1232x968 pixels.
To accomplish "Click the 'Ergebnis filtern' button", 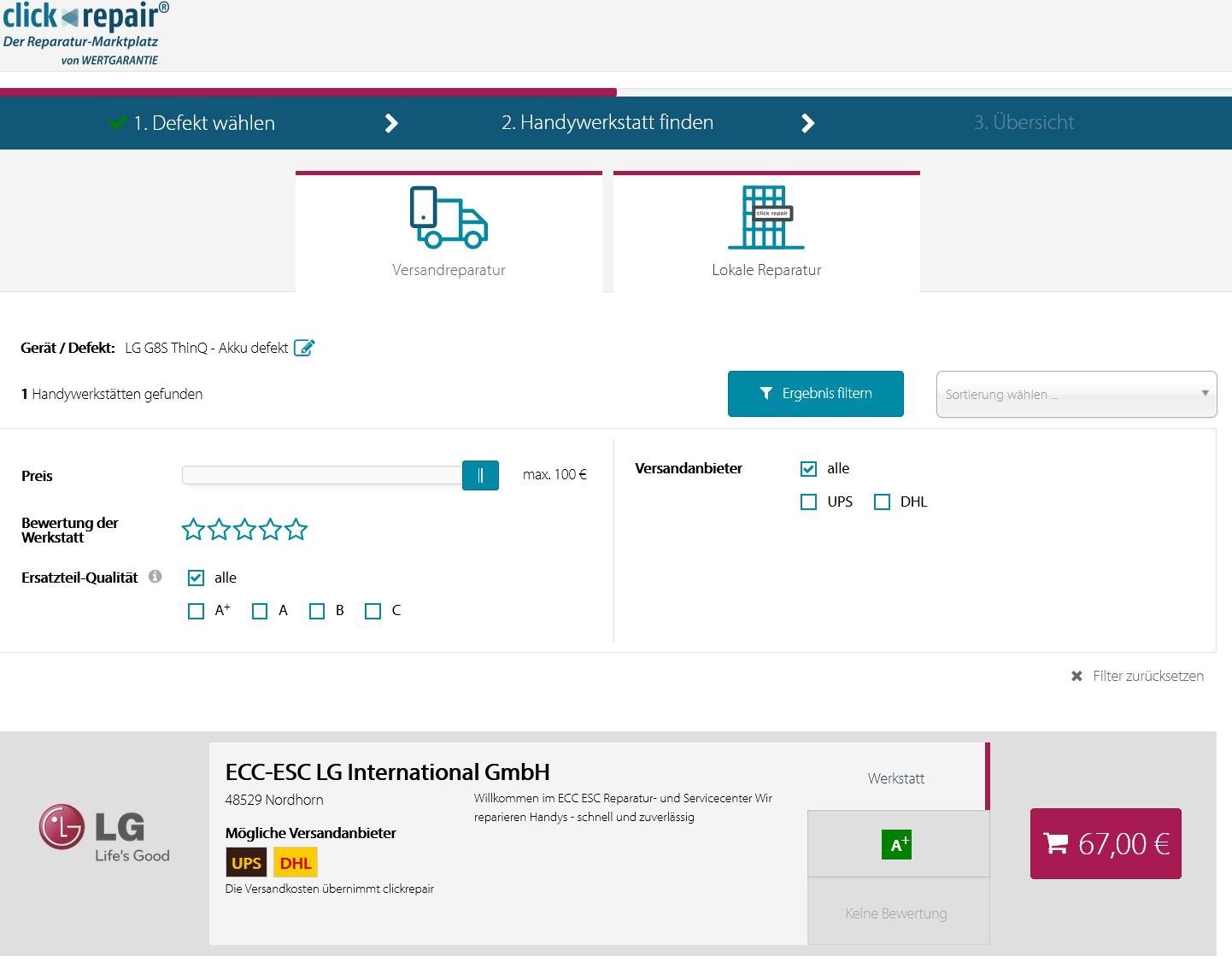I will point(816,394).
